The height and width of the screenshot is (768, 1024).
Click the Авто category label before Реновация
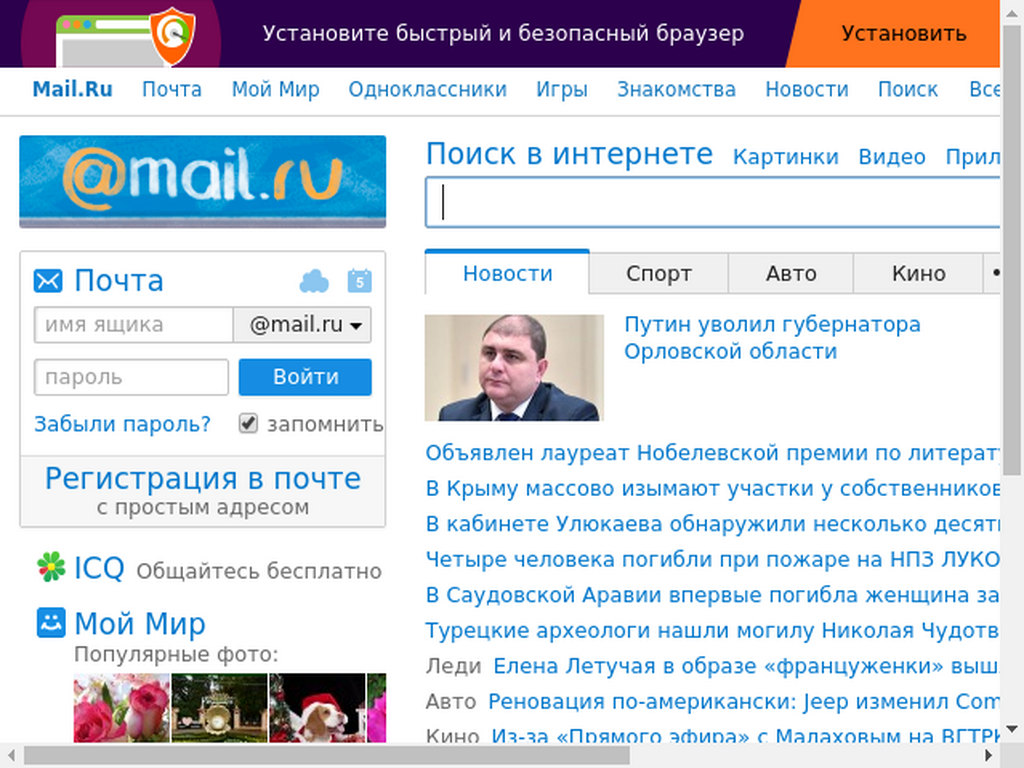click(451, 701)
